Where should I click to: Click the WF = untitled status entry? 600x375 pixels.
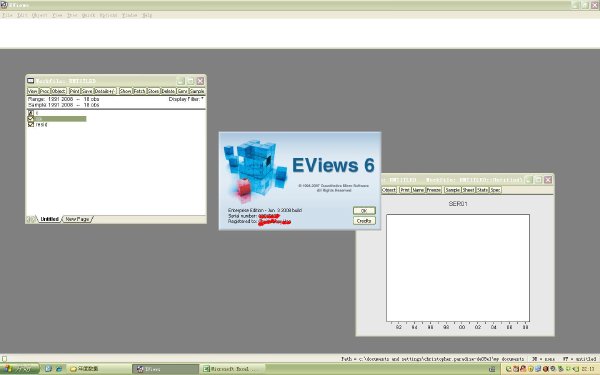(x=579, y=359)
